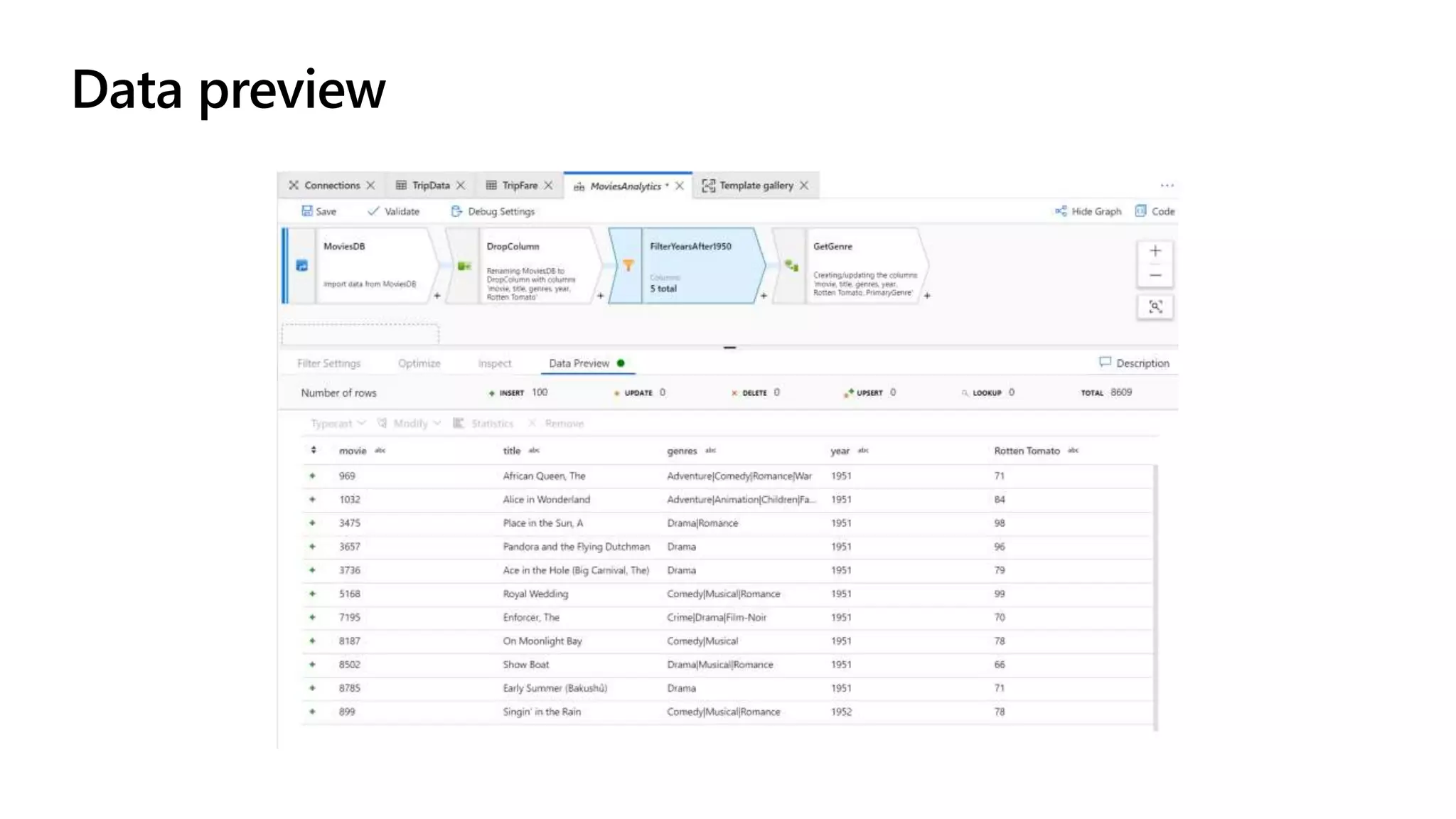Open the Description panel

coord(1134,363)
